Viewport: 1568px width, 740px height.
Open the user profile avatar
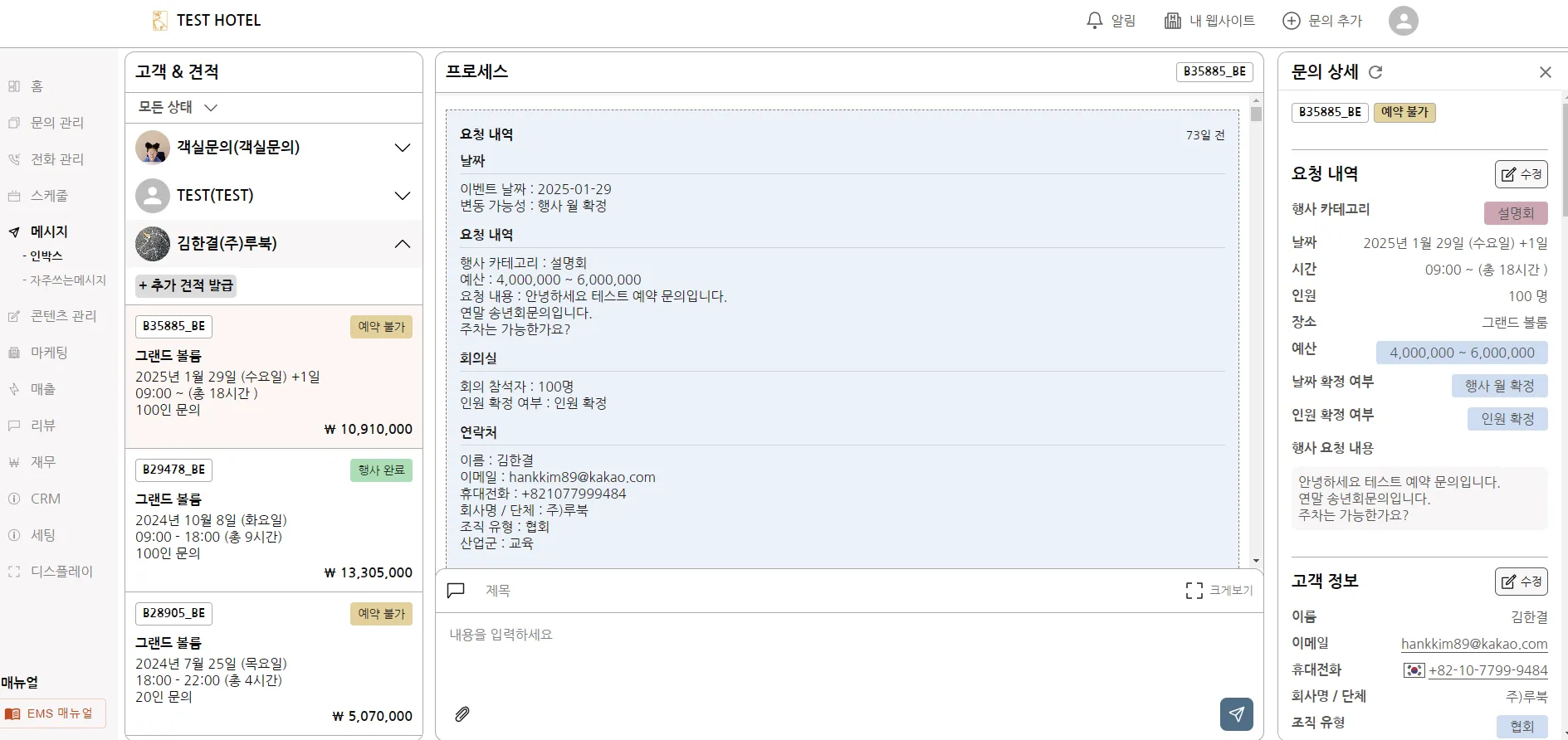(1403, 21)
